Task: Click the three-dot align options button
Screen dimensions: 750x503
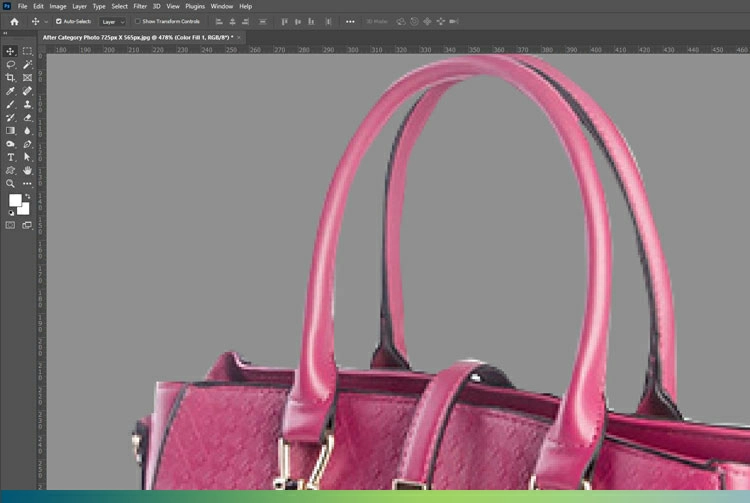Action: click(350, 21)
